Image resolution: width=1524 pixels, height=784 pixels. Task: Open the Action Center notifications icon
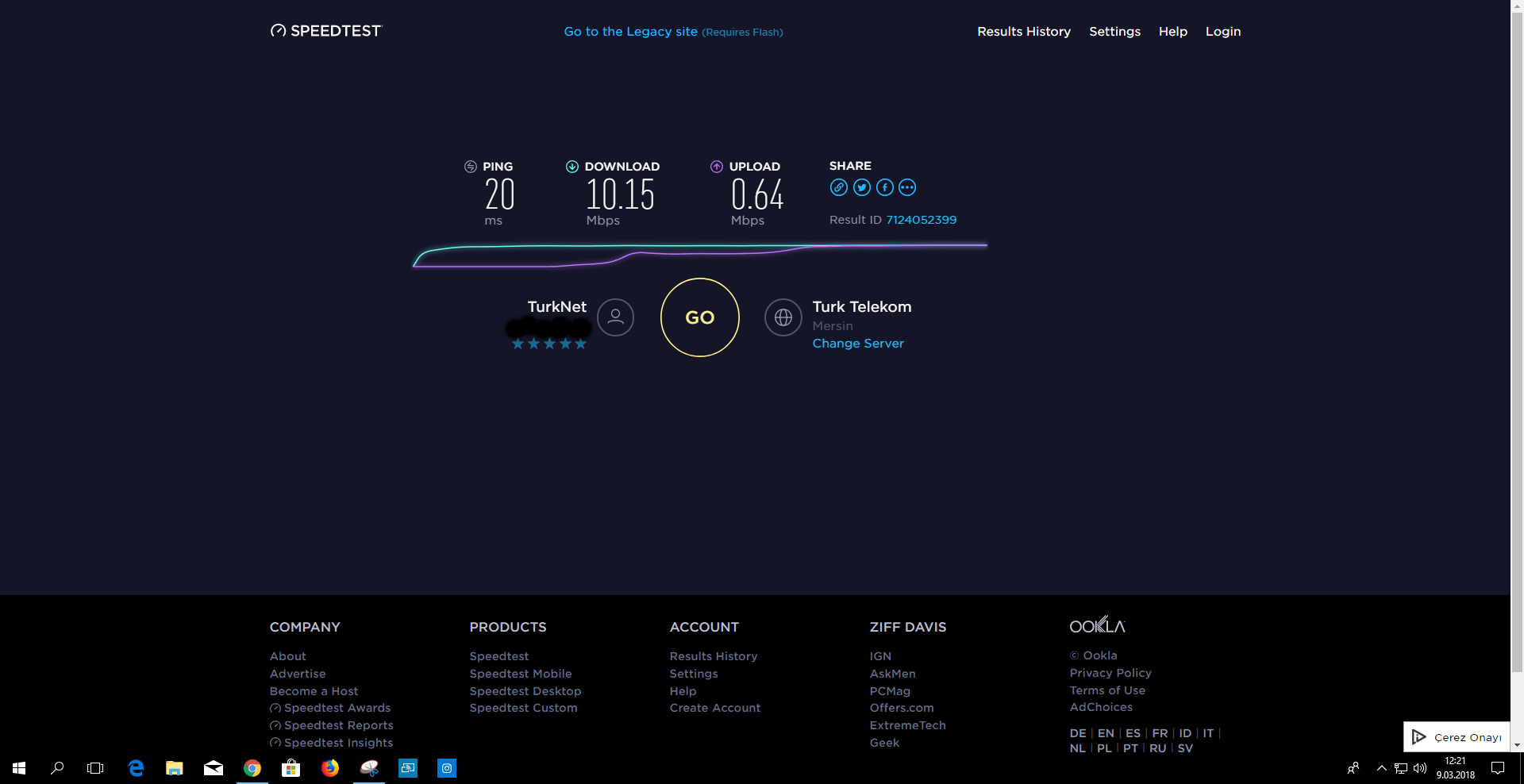(x=1498, y=768)
